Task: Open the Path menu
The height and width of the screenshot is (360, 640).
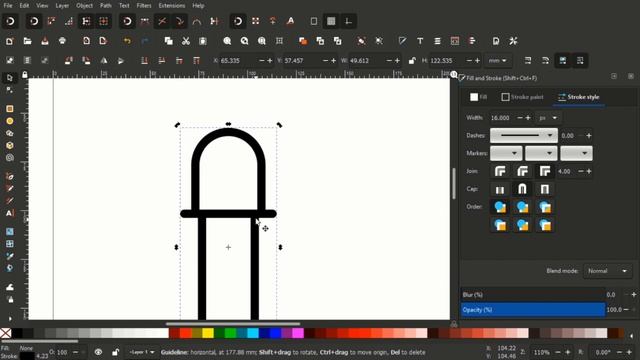Action: pyautogui.click(x=106, y=6)
